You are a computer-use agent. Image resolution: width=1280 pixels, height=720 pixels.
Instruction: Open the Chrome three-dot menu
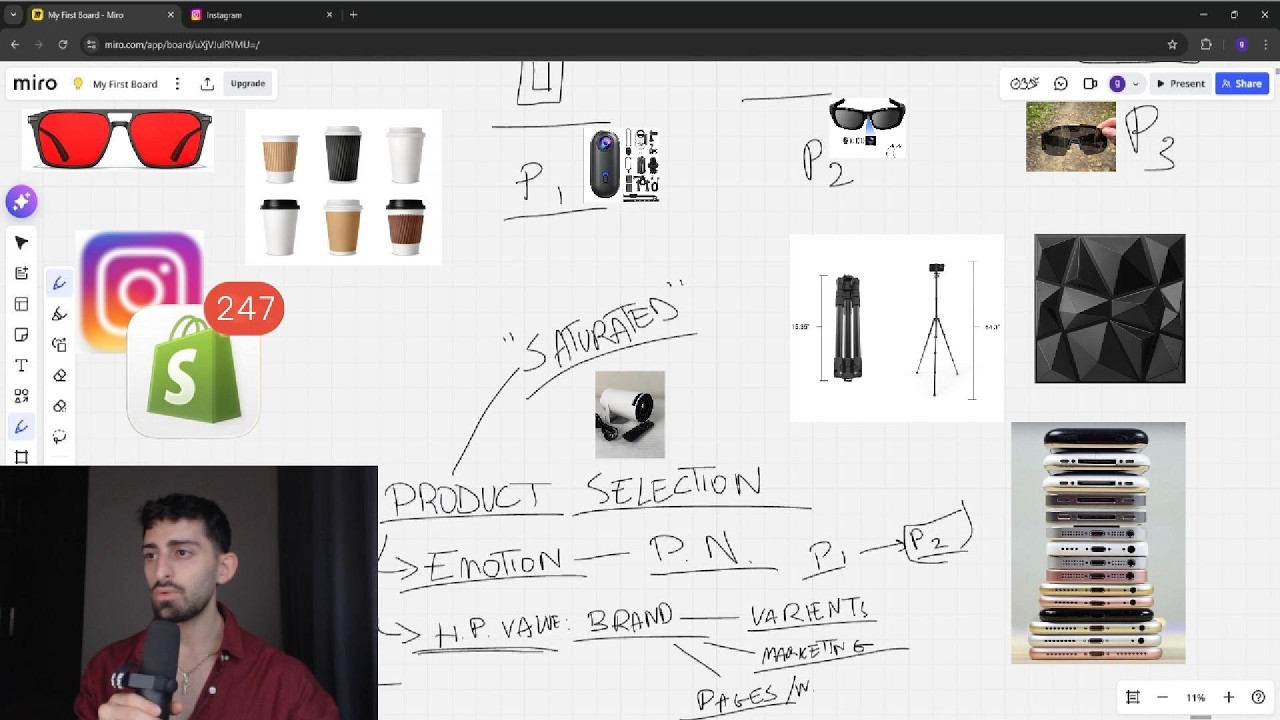(x=1266, y=44)
